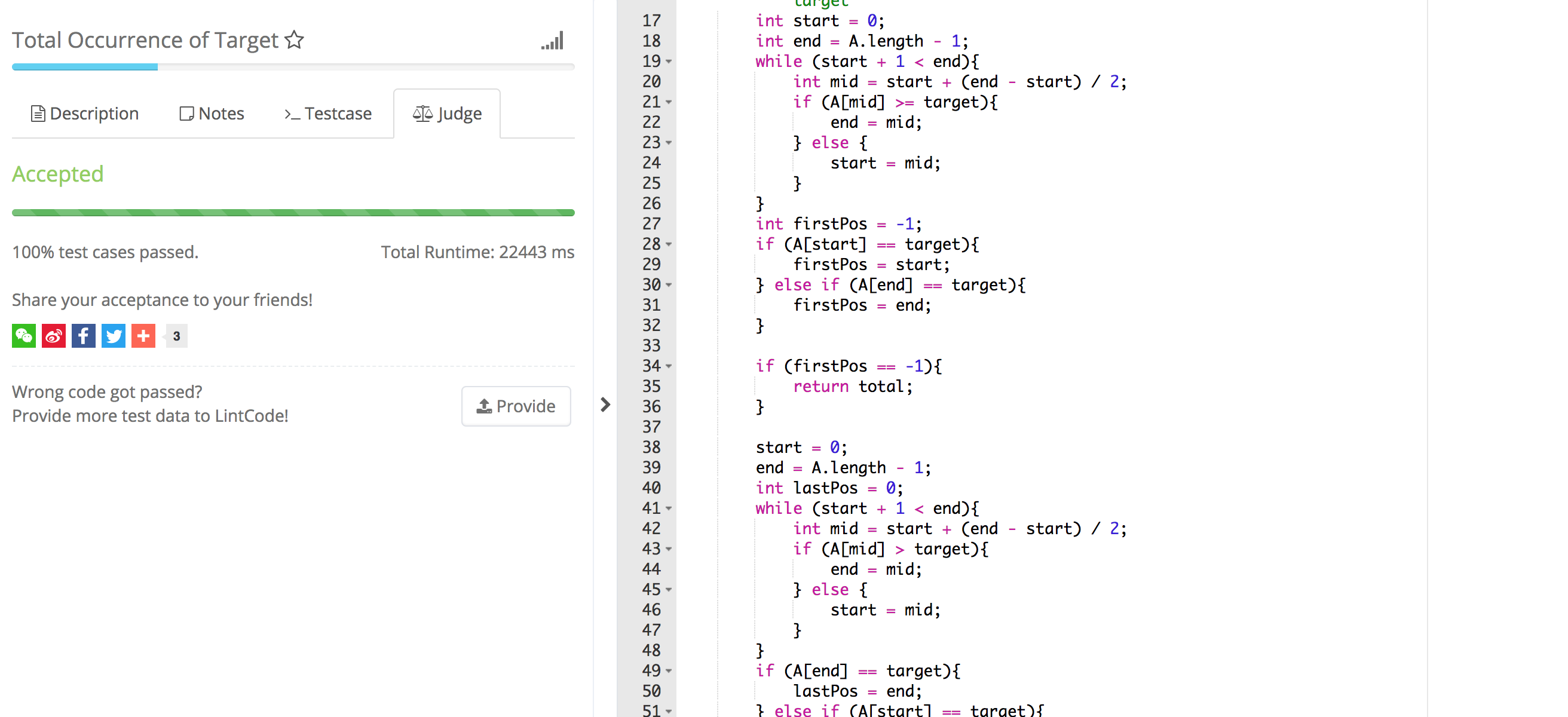Open the Testcase tab

pyautogui.click(x=328, y=113)
